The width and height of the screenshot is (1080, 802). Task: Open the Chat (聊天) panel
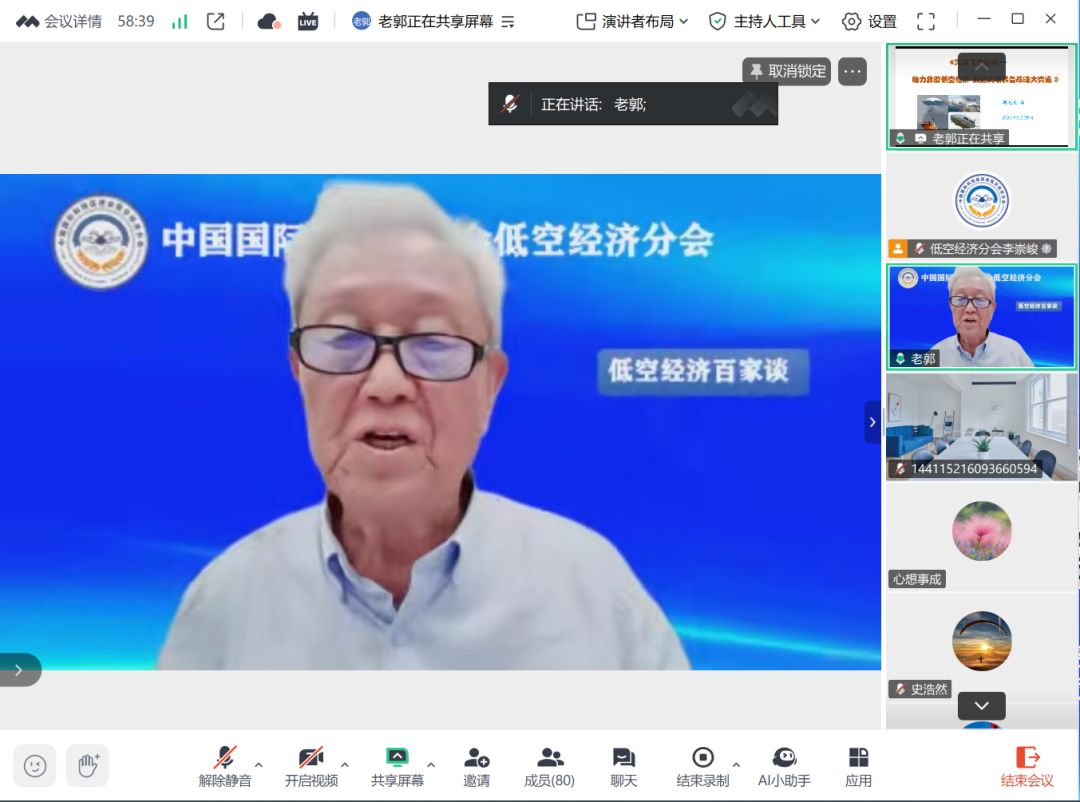coord(624,766)
